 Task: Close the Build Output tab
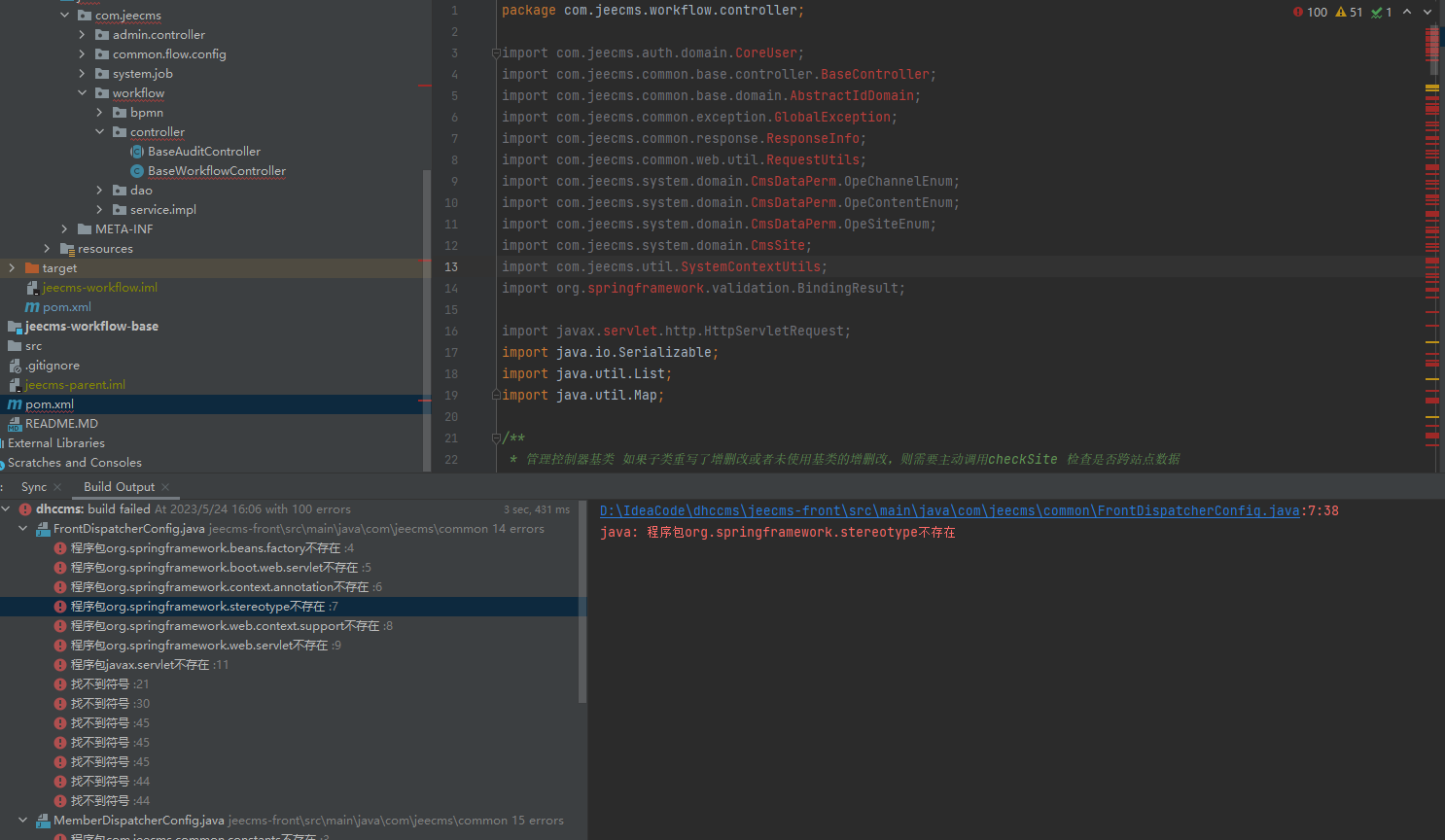click(x=165, y=487)
